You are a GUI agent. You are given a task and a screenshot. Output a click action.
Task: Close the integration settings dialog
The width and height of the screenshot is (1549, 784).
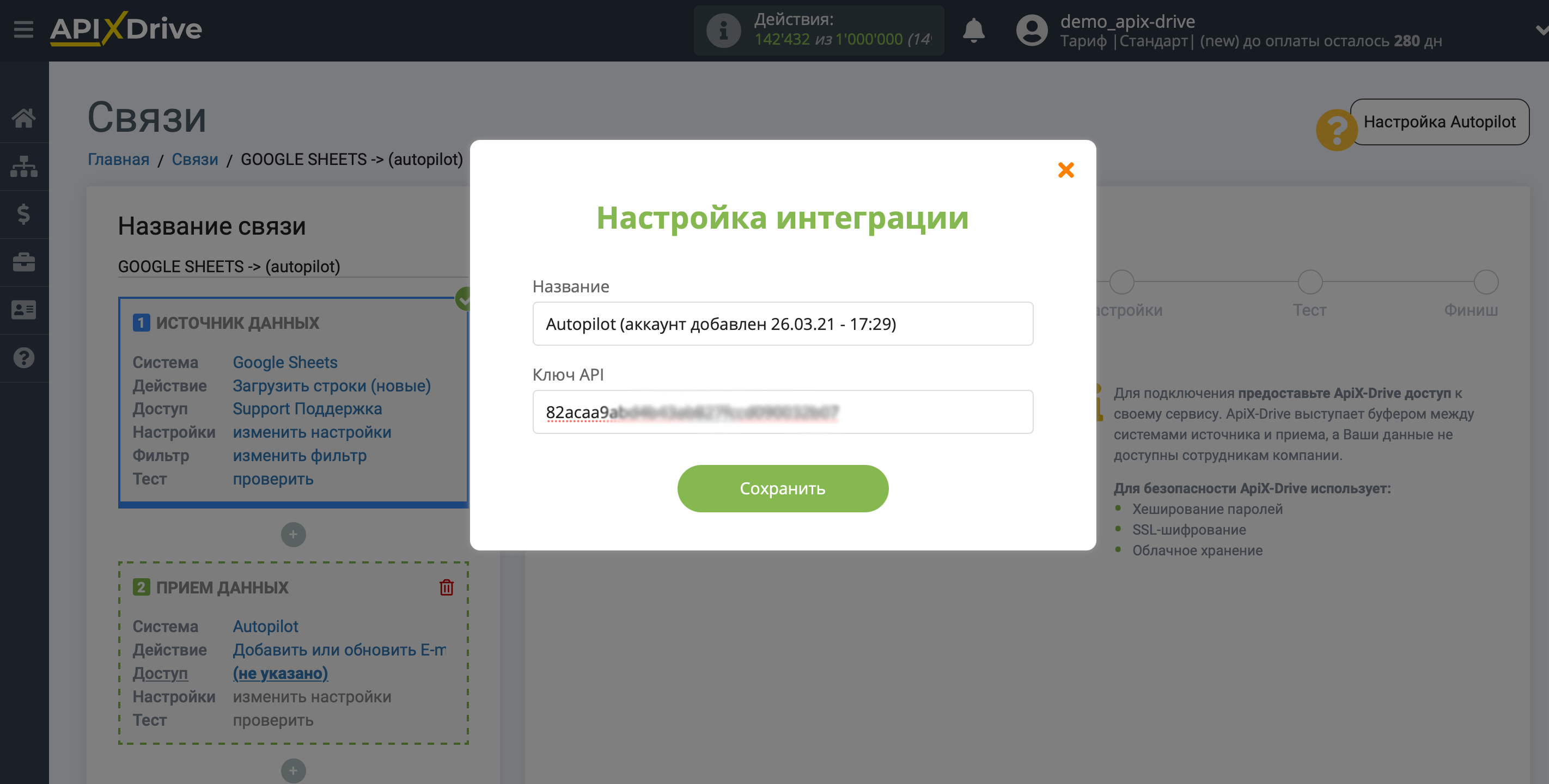tap(1065, 170)
